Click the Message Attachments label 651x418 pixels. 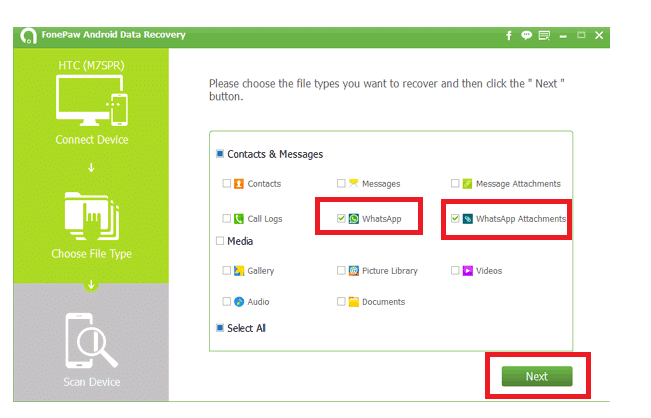coord(518,184)
